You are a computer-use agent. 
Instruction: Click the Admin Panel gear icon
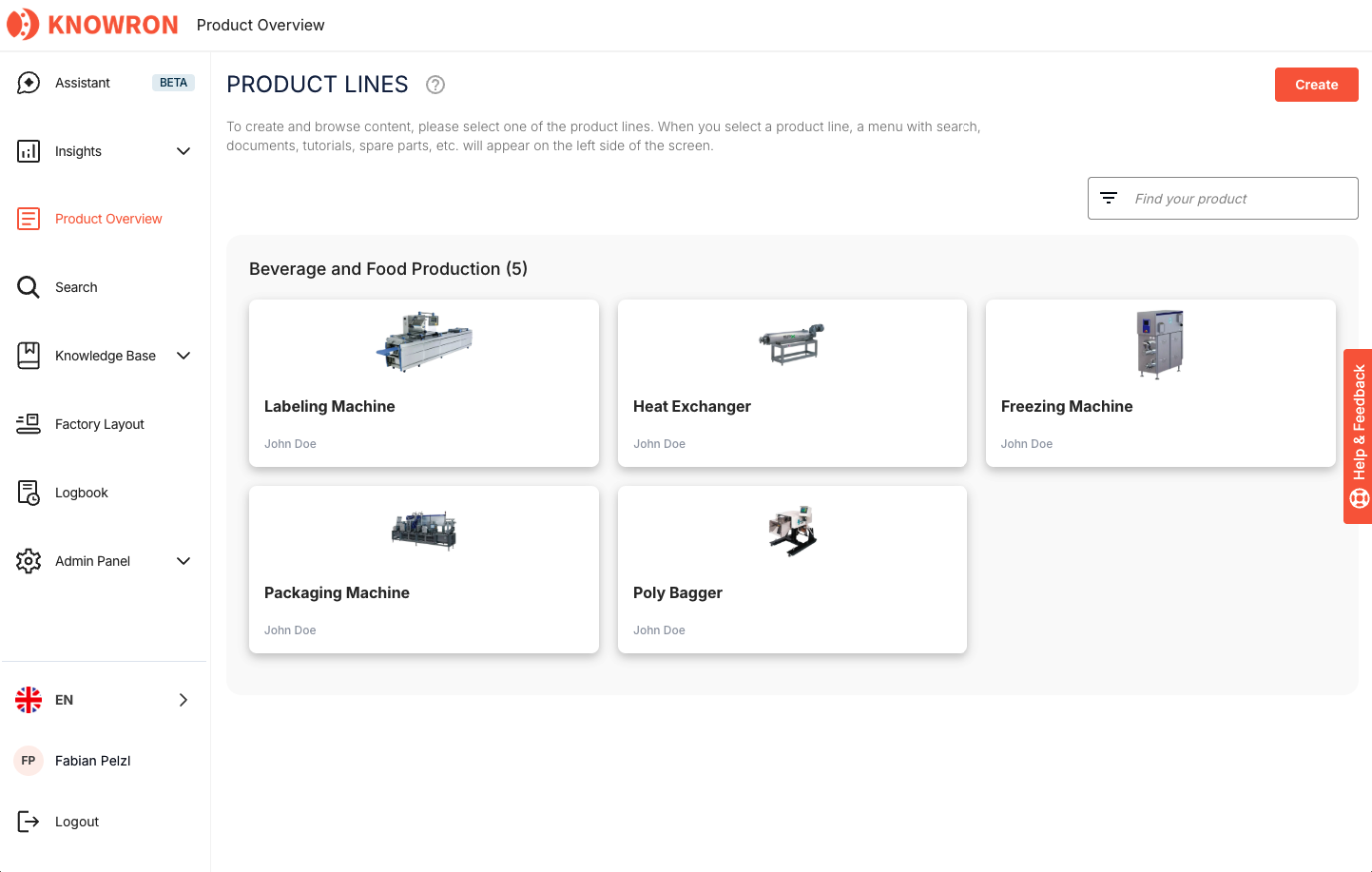point(29,561)
